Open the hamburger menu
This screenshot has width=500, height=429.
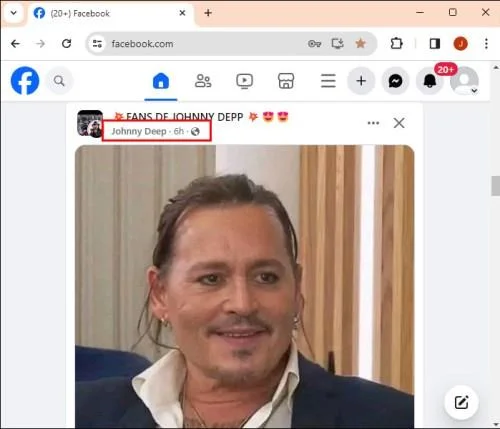point(328,81)
